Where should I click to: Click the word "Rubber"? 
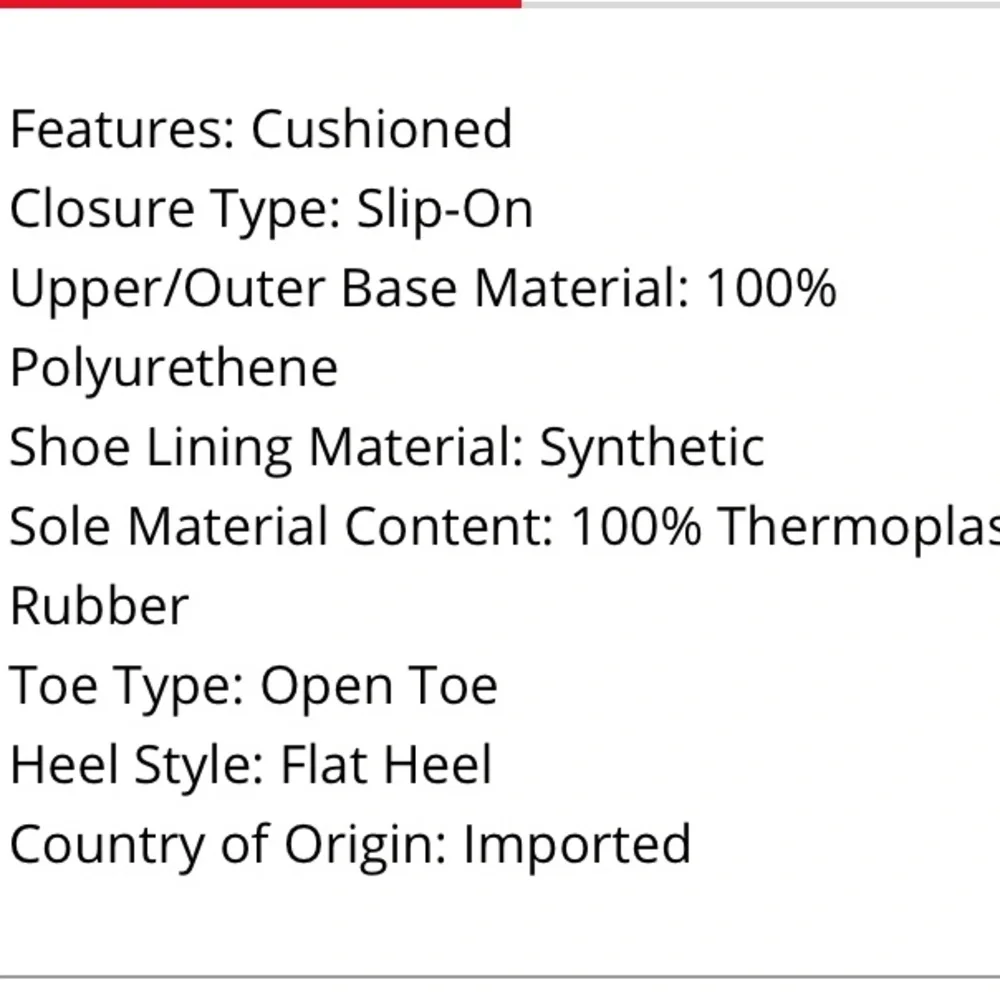[x=99, y=606]
